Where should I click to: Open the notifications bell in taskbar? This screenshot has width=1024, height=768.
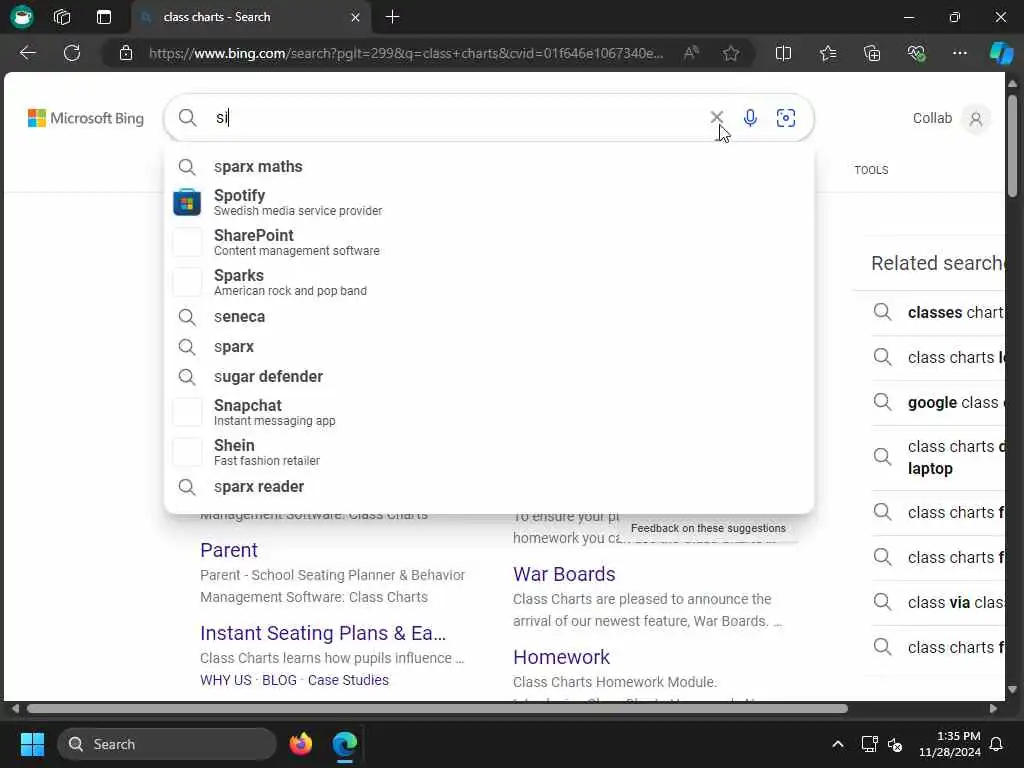(x=997, y=744)
